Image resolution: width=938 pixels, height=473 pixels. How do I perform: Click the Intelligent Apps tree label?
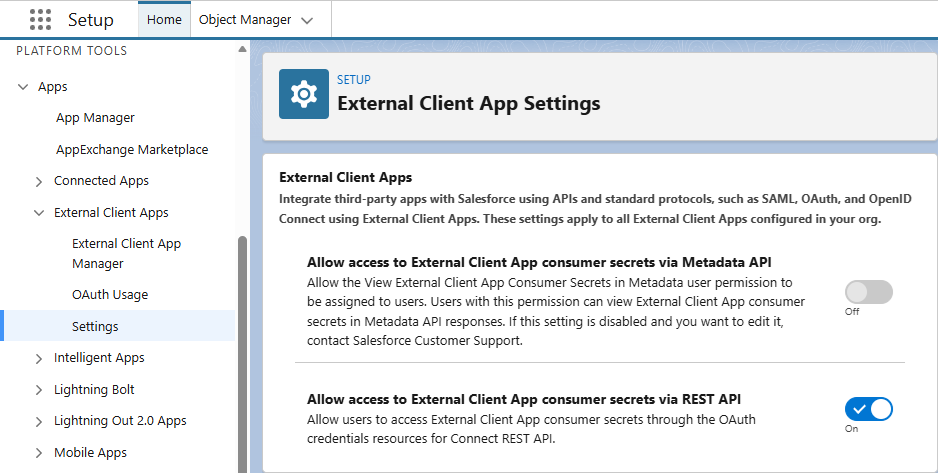point(99,358)
